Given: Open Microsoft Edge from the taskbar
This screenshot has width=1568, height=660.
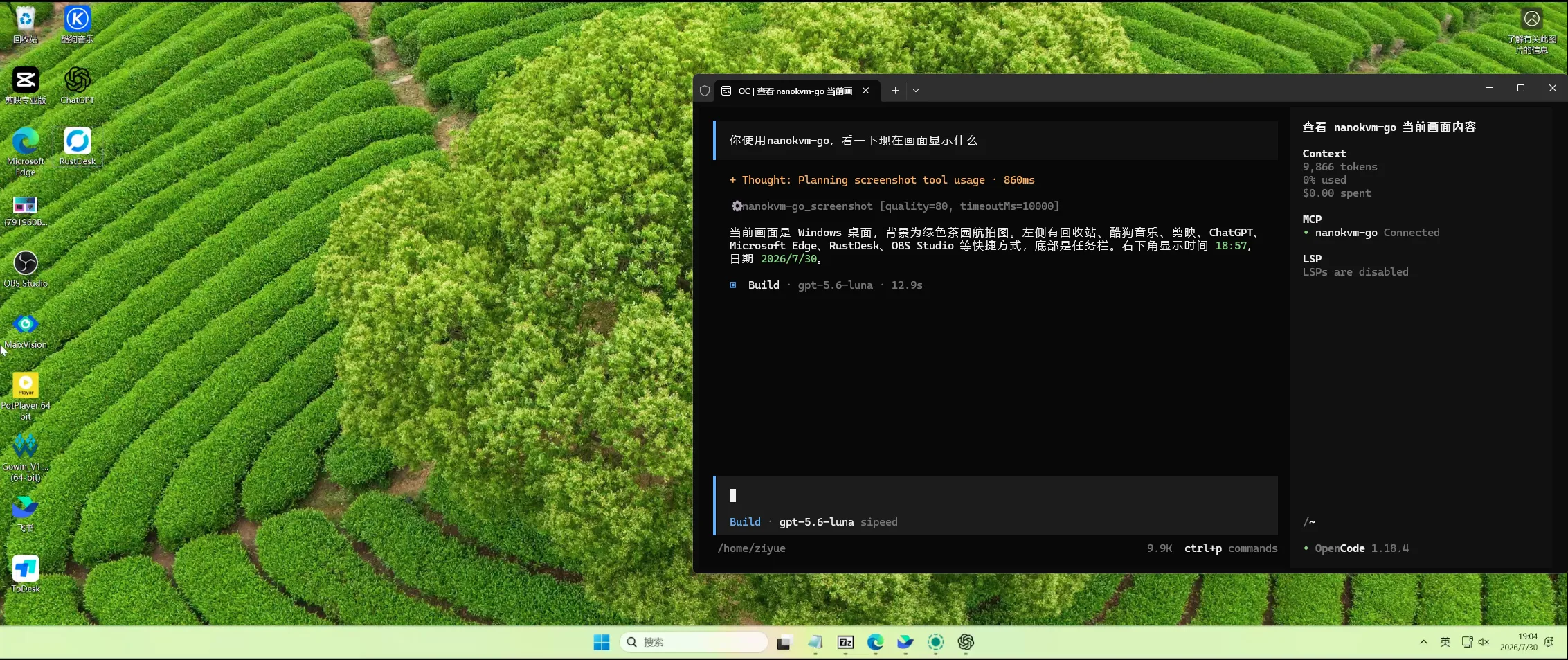Looking at the screenshot, I should (x=875, y=643).
